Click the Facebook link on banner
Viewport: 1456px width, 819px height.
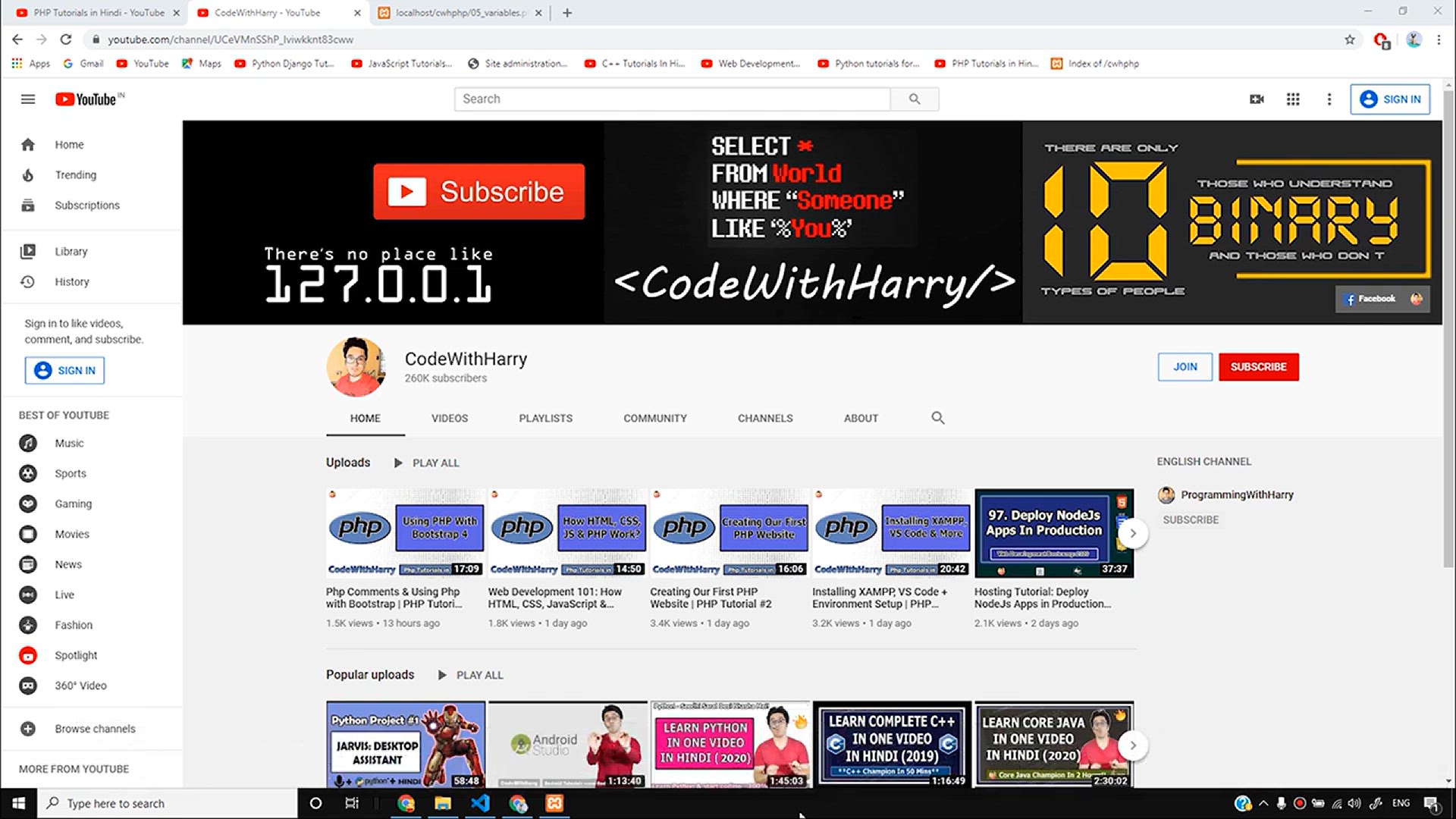click(1371, 299)
